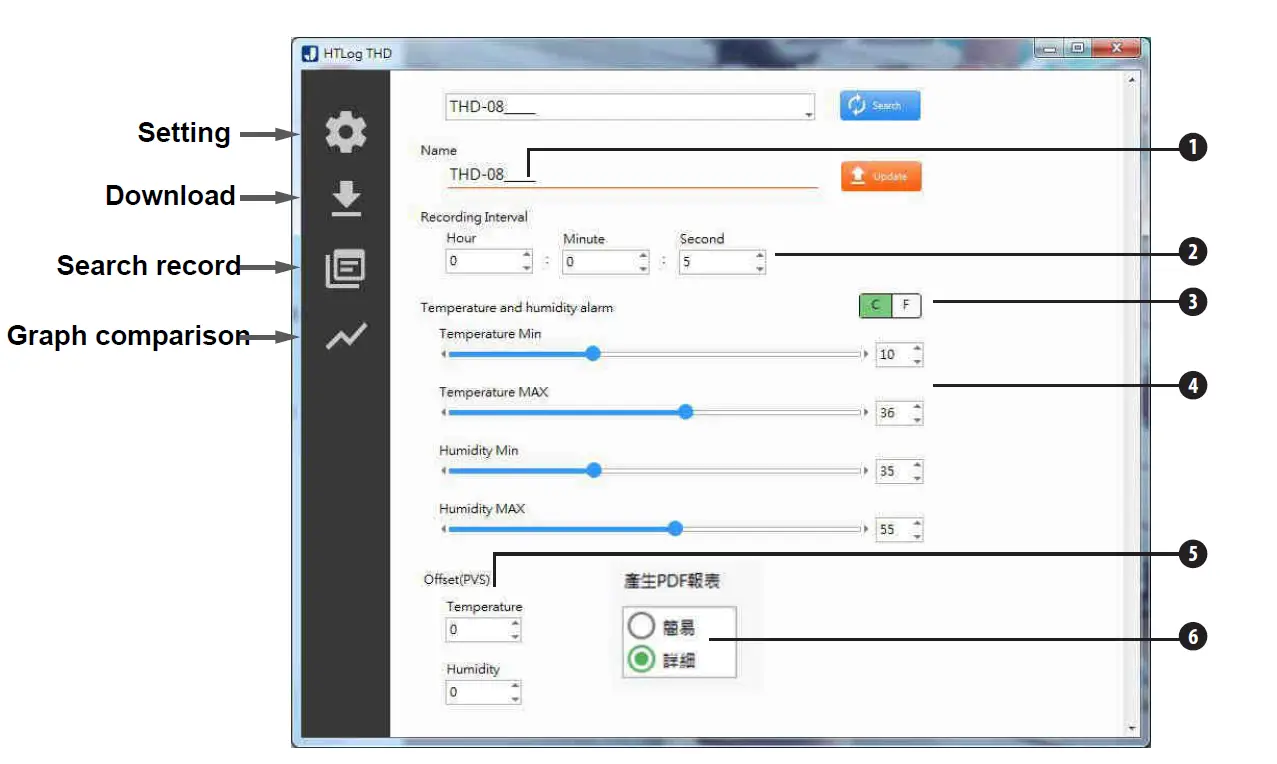Decrease Offset Humidity with down arrow
This screenshot has width=1277, height=764.
[x=516, y=698]
